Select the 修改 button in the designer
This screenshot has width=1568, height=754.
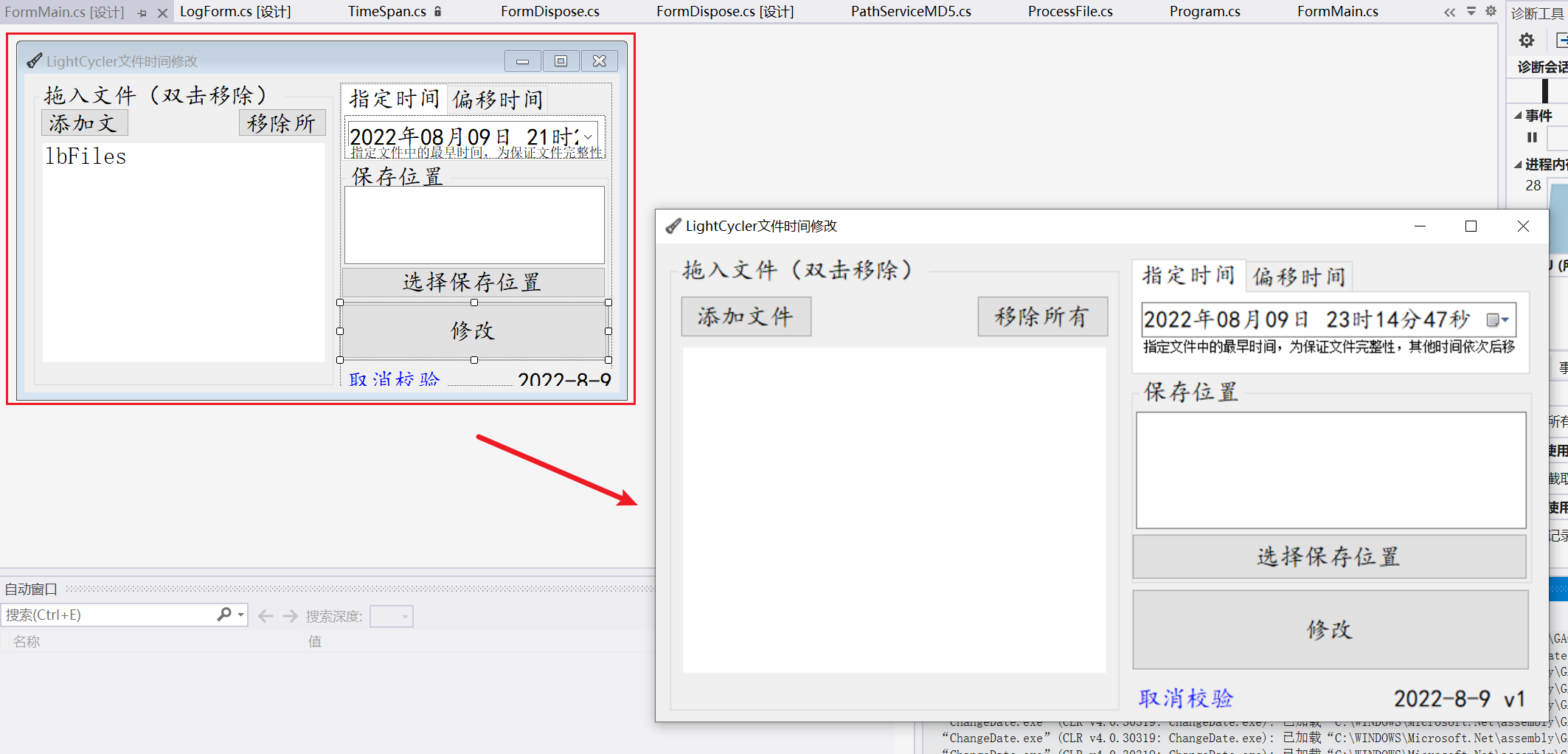tap(474, 331)
